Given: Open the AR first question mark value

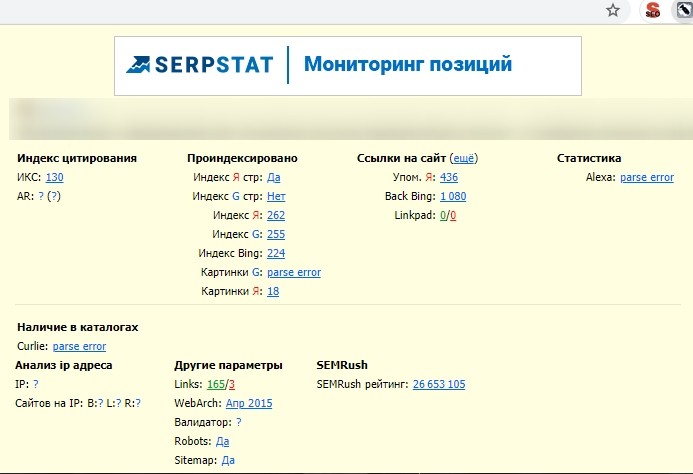Looking at the screenshot, I should click(x=41, y=196).
